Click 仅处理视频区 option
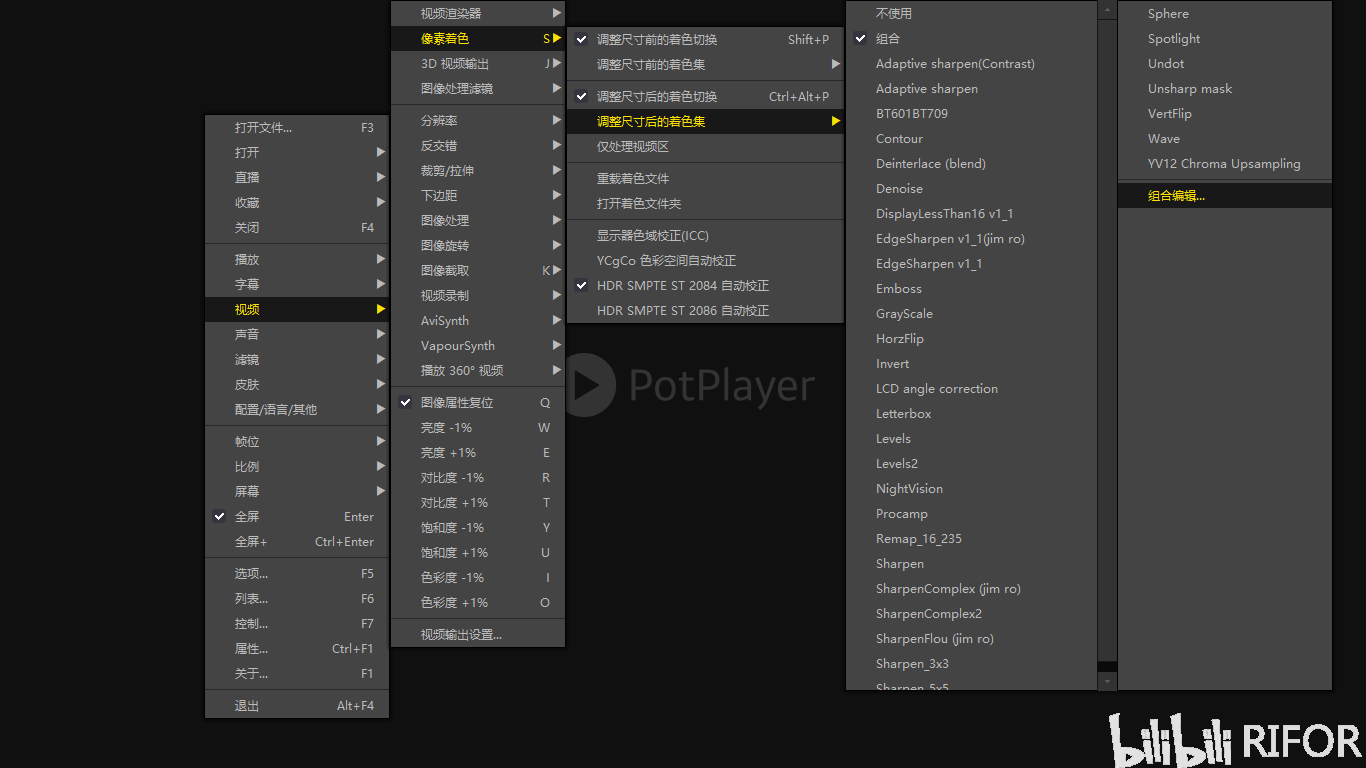Screen dimensions: 1366x768 (705, 147)
